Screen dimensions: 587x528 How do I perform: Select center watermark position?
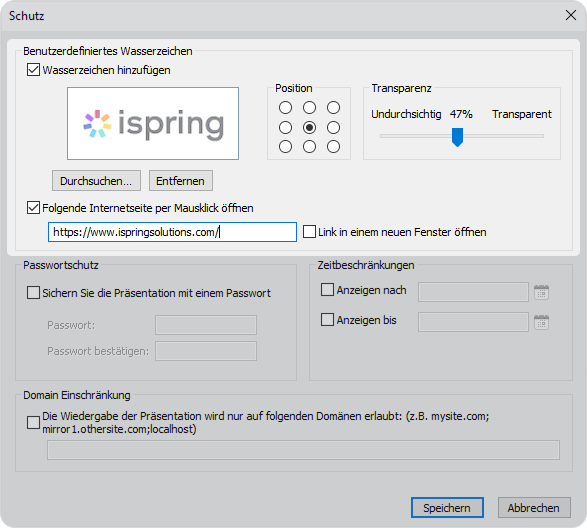pyautogui.click(x=309, y=127)
